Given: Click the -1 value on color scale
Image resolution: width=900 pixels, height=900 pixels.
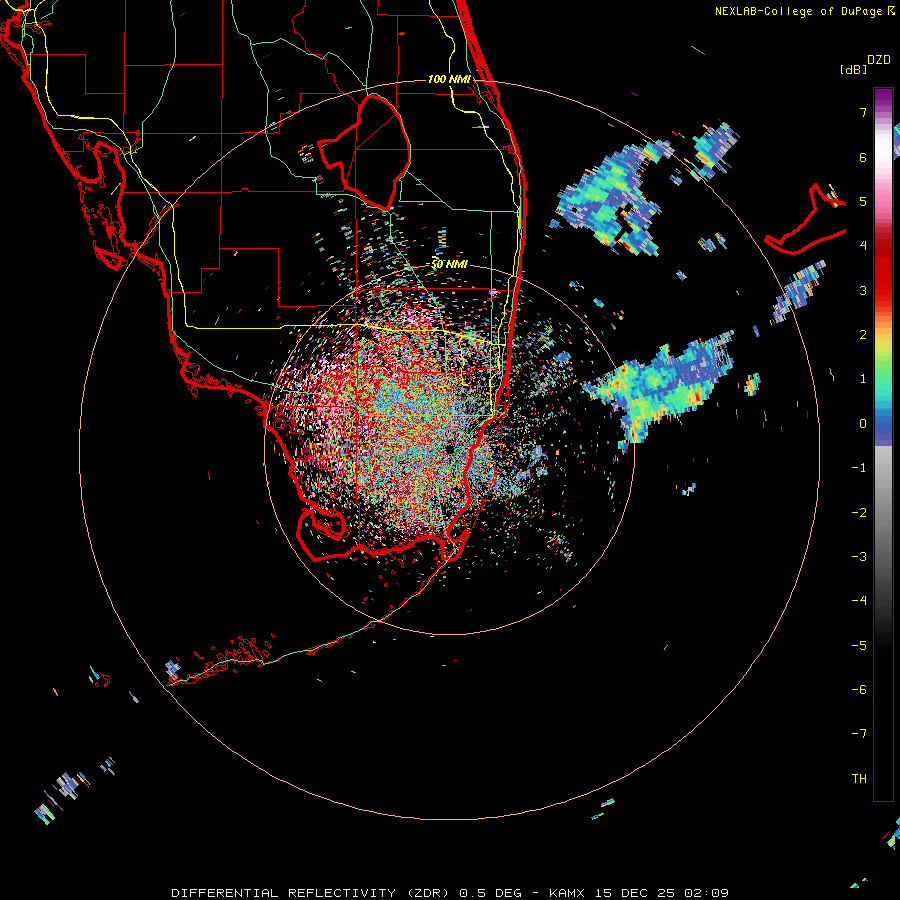Looking at the screenshot, I should (859, 468).
